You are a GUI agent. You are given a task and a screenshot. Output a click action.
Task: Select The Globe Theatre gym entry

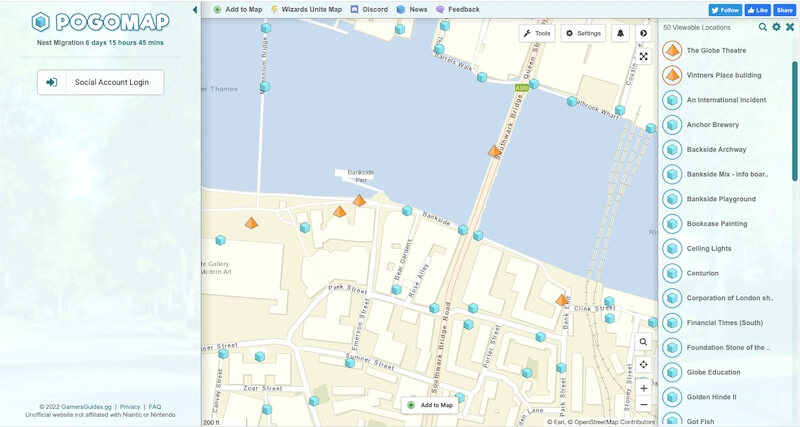726,51
